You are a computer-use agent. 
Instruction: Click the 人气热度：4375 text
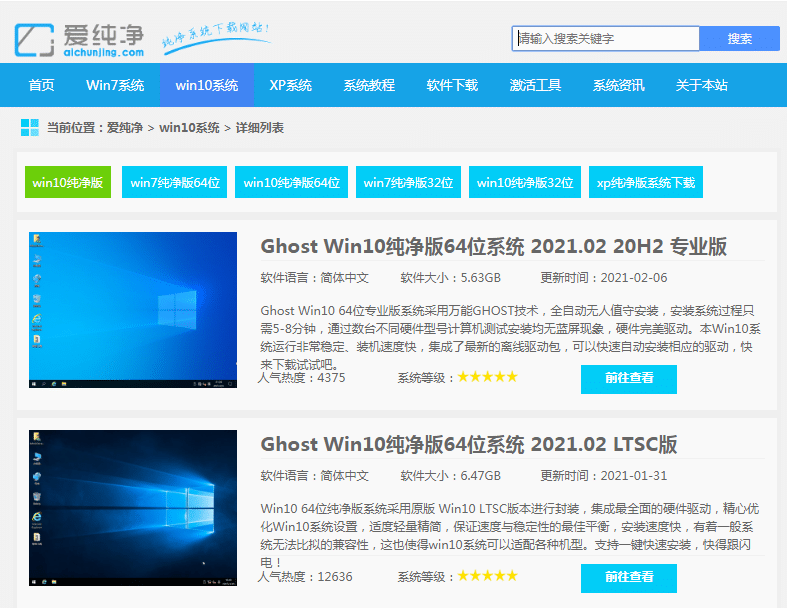[x=302, y=378]
